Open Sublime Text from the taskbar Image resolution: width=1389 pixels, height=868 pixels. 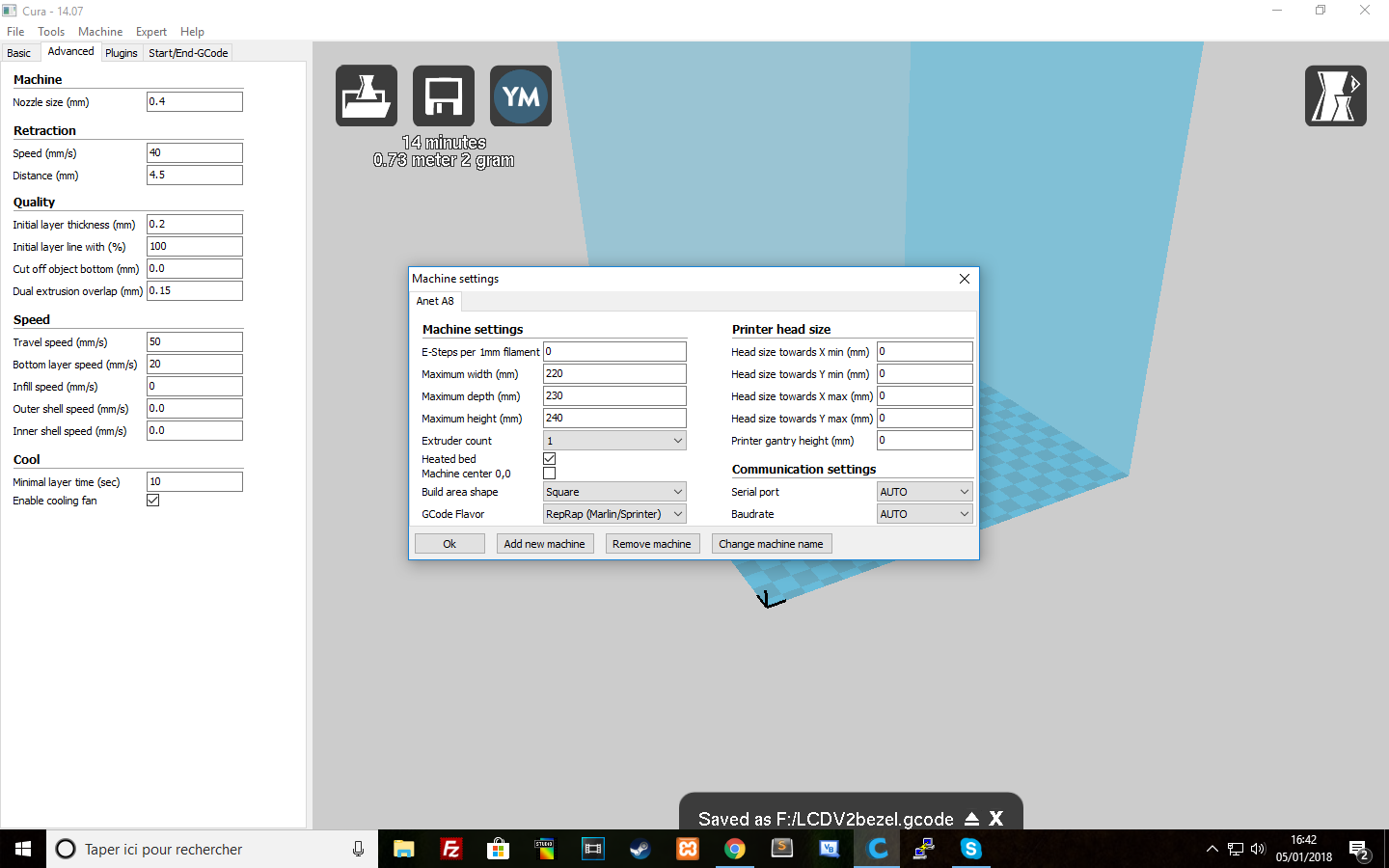click(782, 849)
